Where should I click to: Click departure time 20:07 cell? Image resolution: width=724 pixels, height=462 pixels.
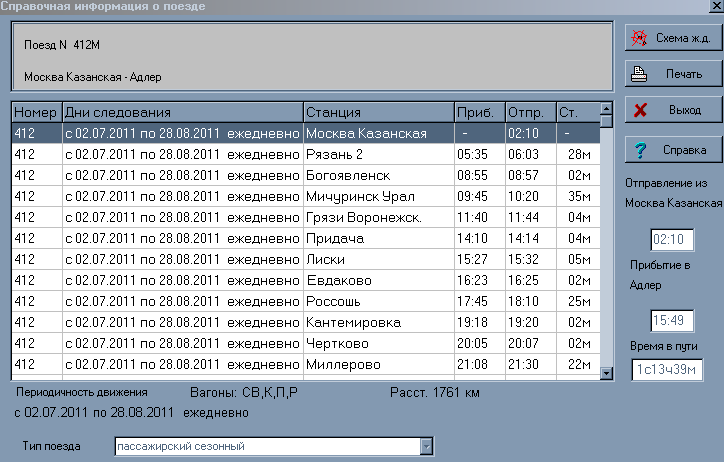(531, 343)
